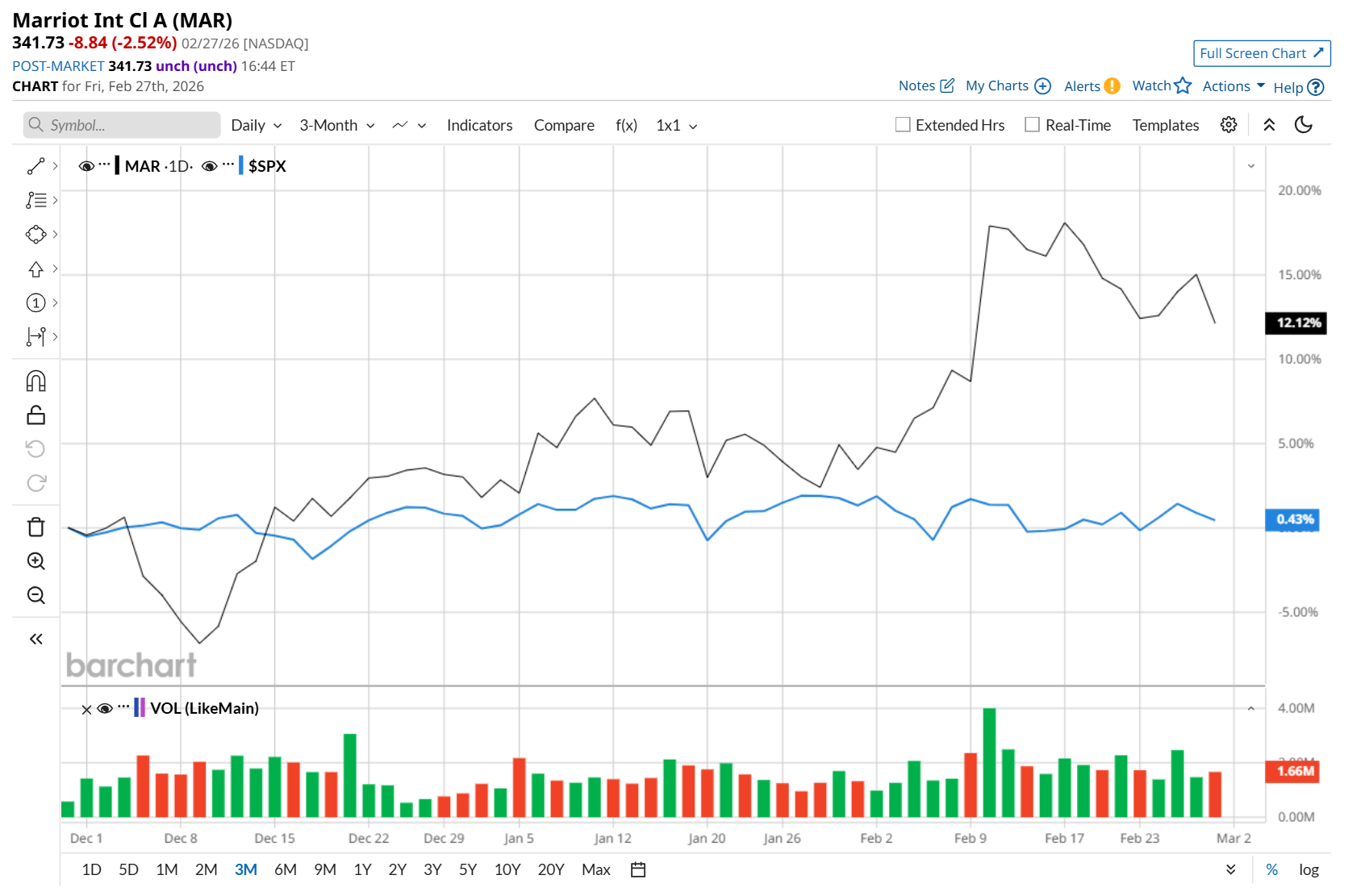Open the custom date range calendar

pyautogui.click(x=638, y=869)
